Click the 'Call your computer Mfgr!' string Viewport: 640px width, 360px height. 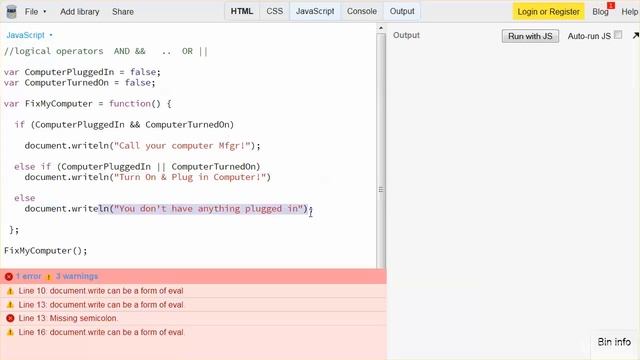coord(182,146)
